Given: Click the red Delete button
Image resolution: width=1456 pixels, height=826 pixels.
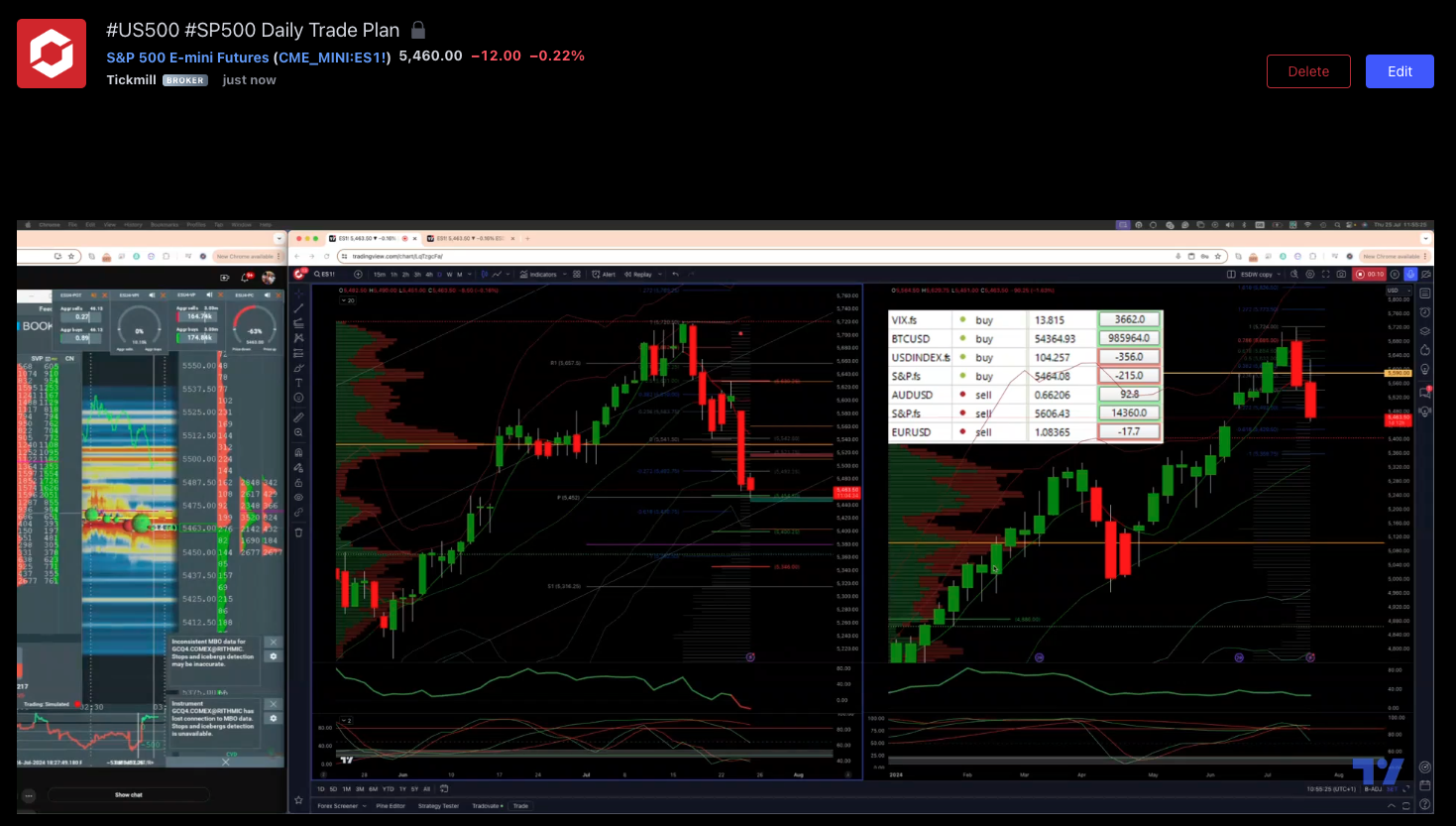Looking at the screenshot, I should 1308,71.
